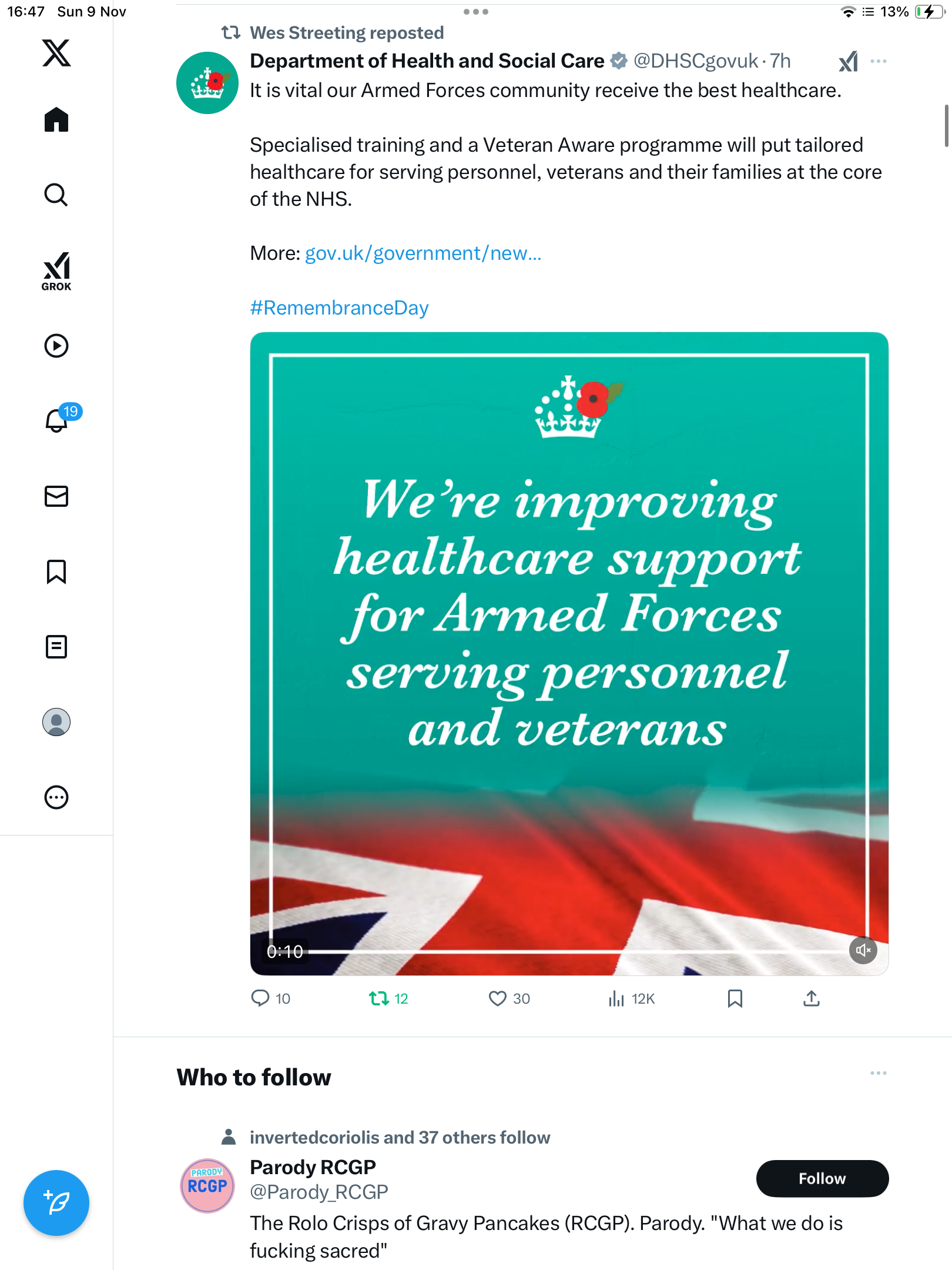Click the X logo in sidebar
The image size is (952, 1270).
coord(56,53)
